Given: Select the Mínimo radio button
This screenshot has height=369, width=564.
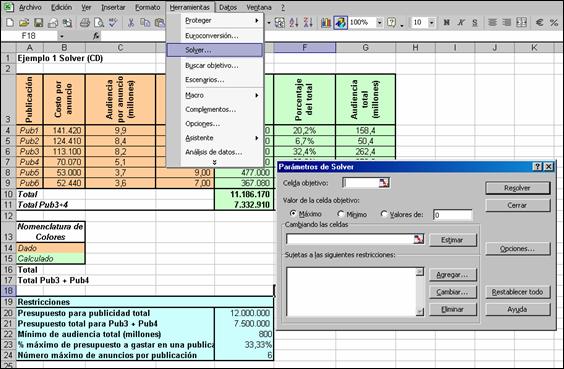Looking at the screenshot, I should coord(340,214).
